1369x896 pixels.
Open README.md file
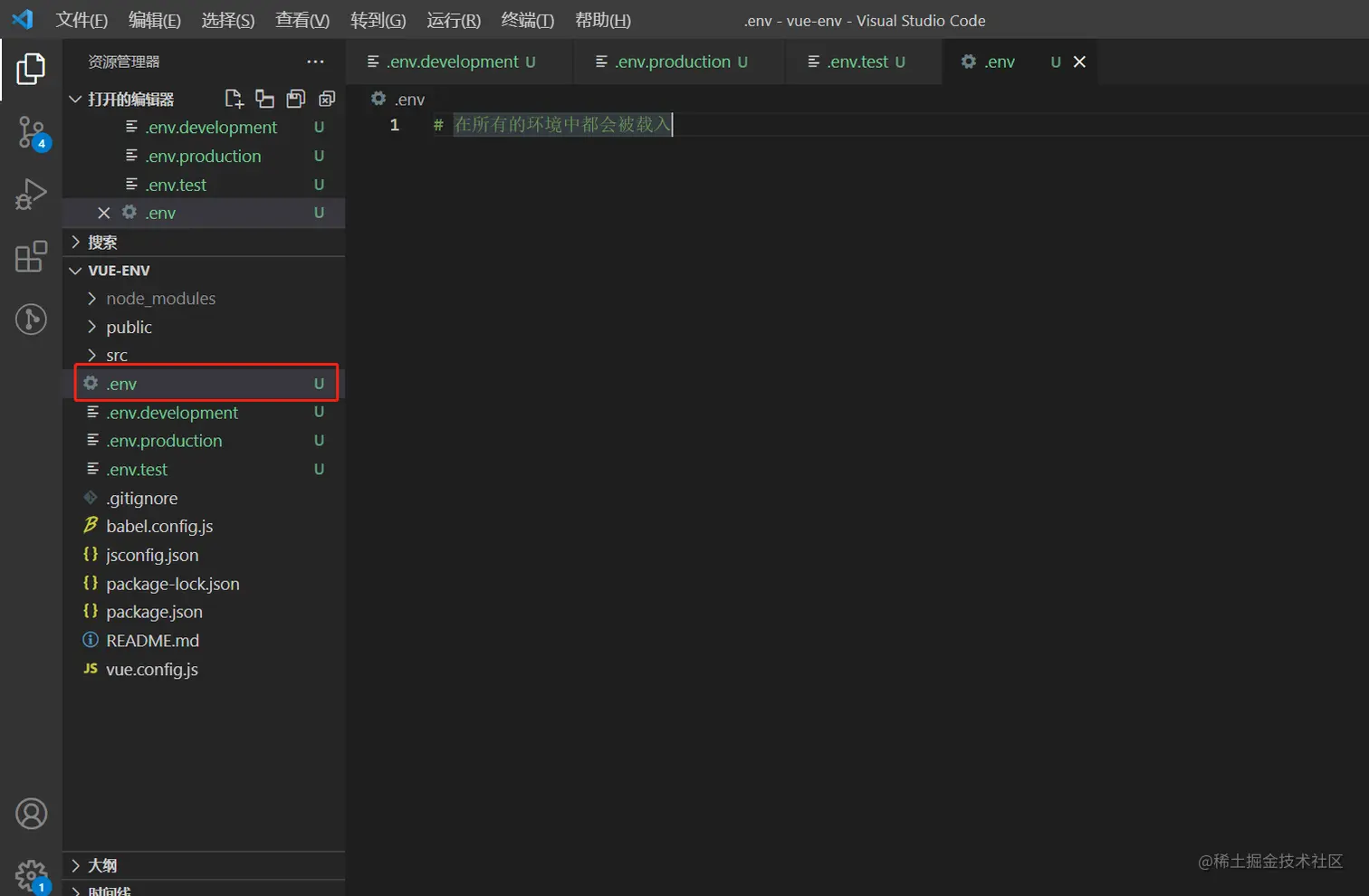pos(205,640)
